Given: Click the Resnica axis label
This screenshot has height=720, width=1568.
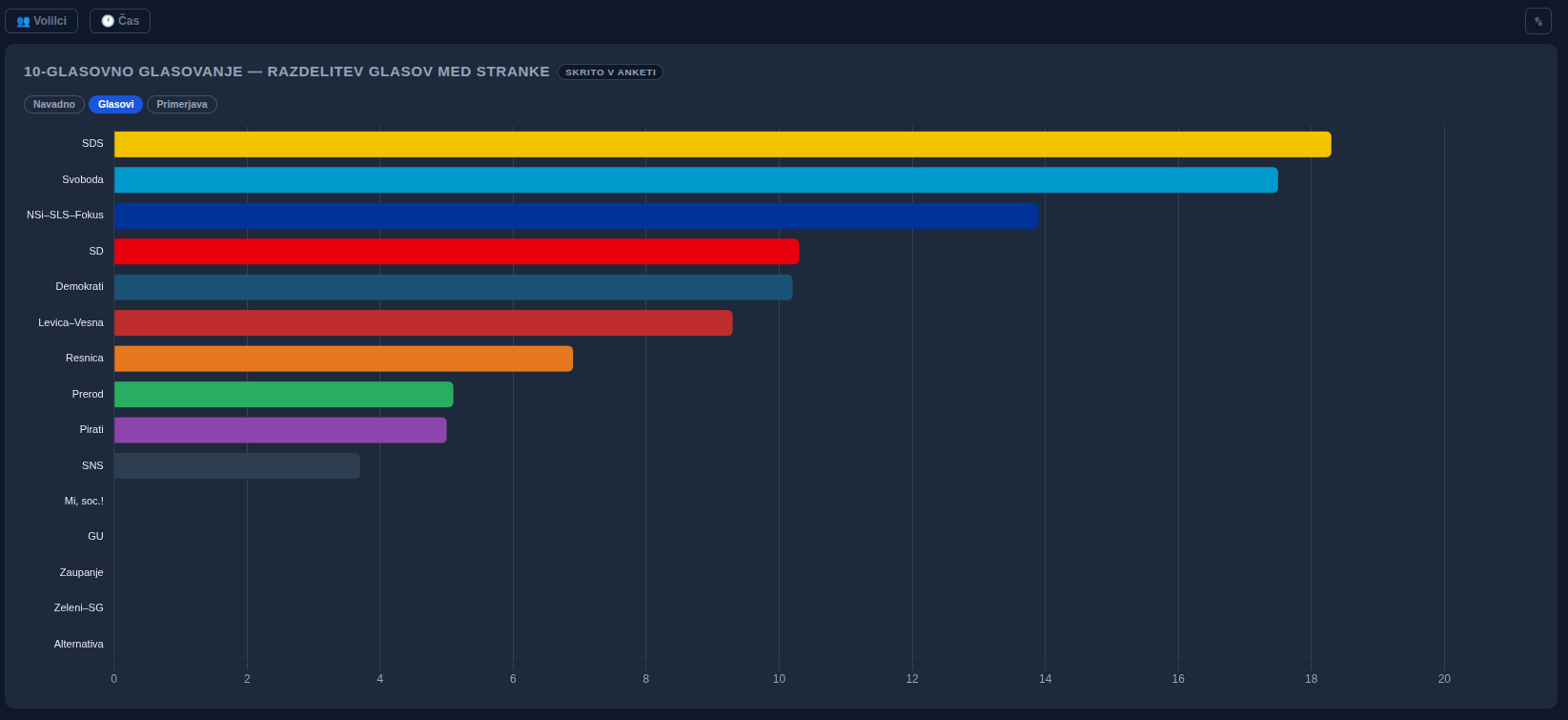Looking at the screenshot, I should [x=85, y=359].
